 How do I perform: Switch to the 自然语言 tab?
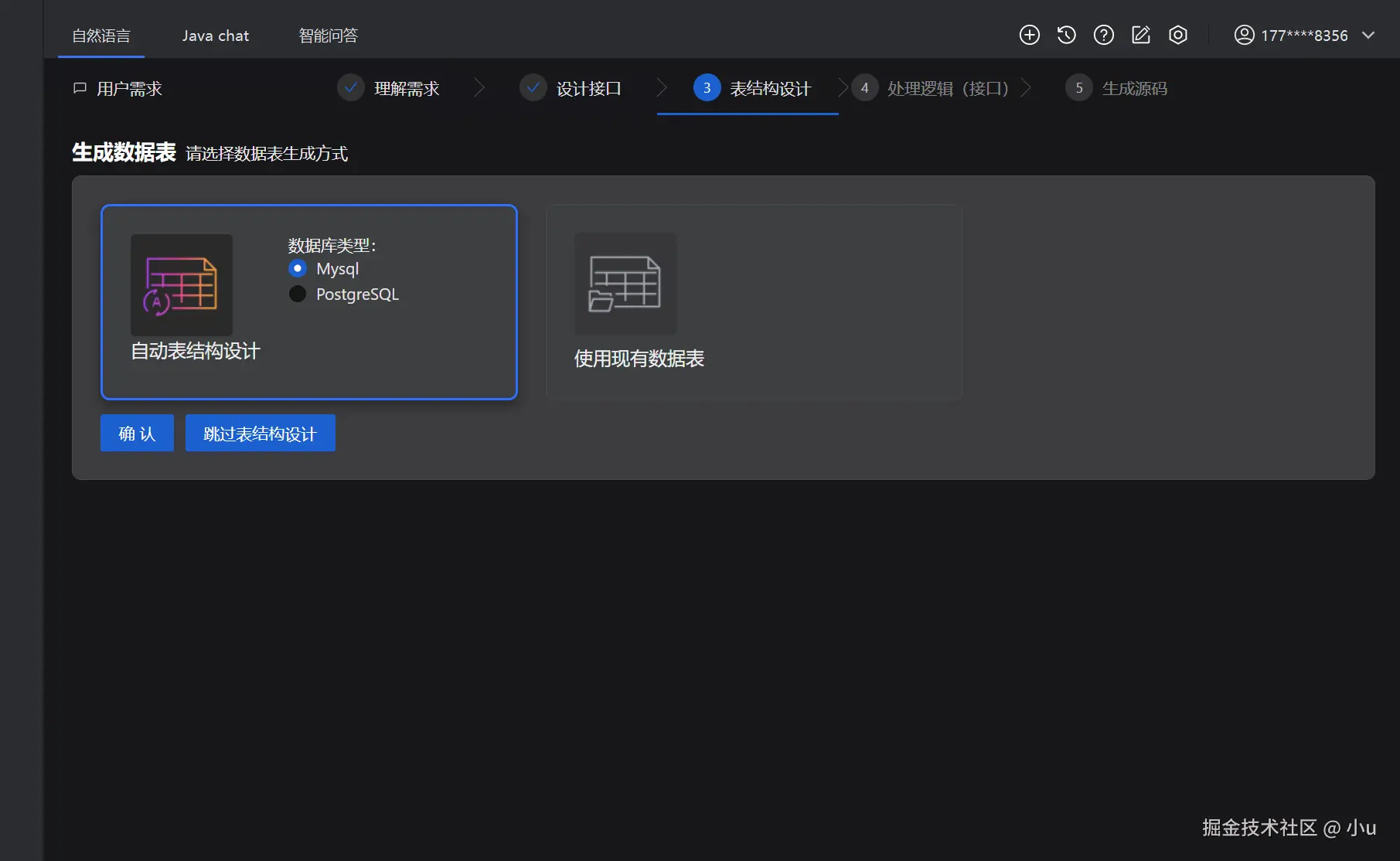(x=101, y=36)
